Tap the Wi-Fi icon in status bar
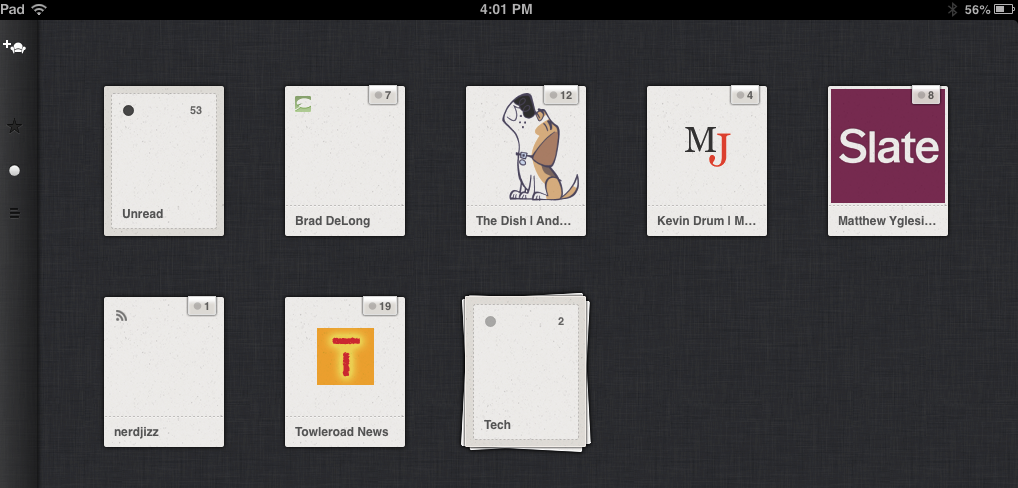Viewport: 1018px width, 488px height. (x=40, y=9)
